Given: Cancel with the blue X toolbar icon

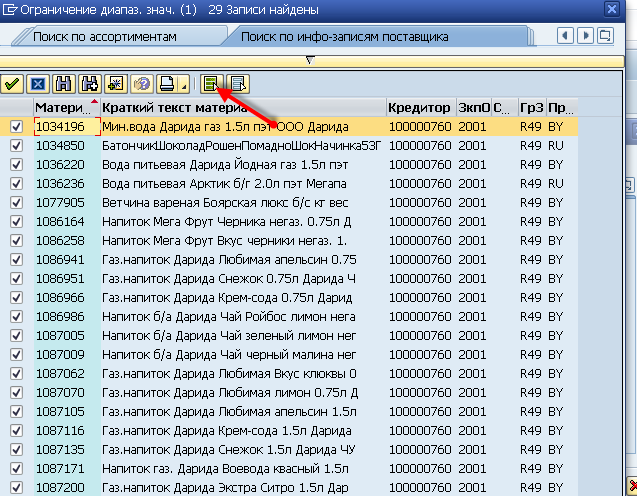Looking at the screenshot, I should (x=38, y=84).
